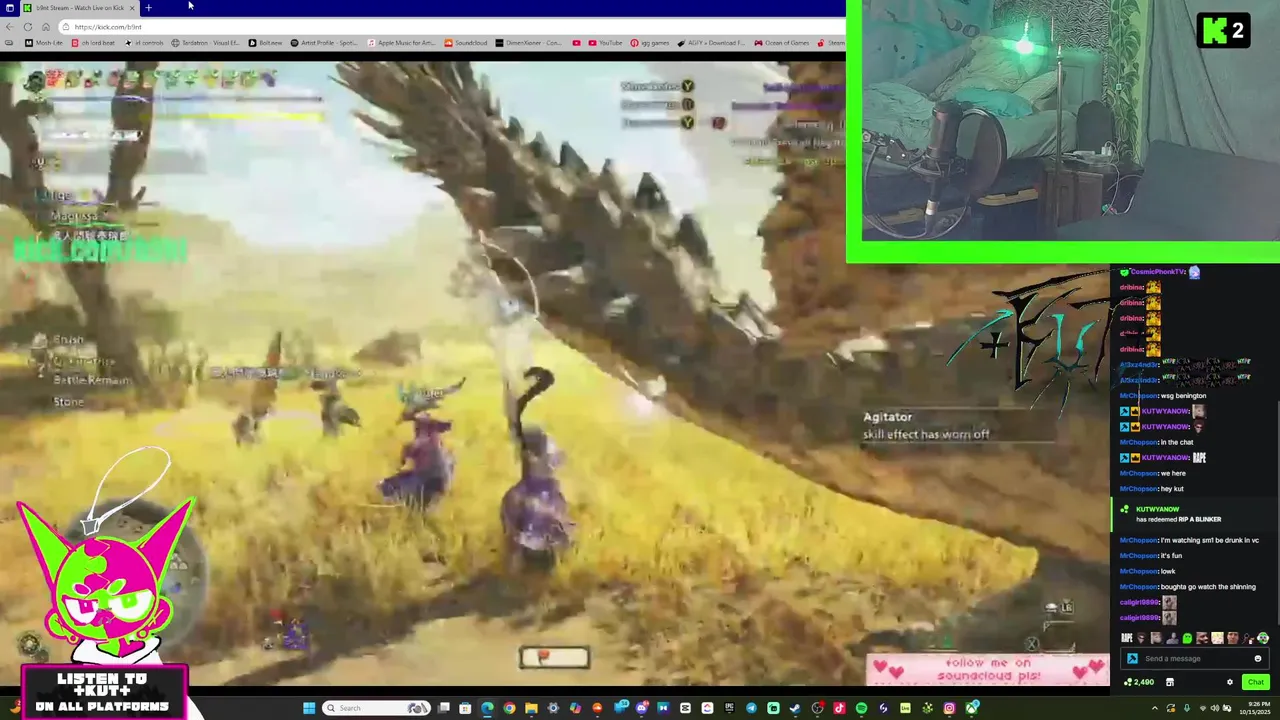Open the Mosh-Lite bookmark

(44, 43)
